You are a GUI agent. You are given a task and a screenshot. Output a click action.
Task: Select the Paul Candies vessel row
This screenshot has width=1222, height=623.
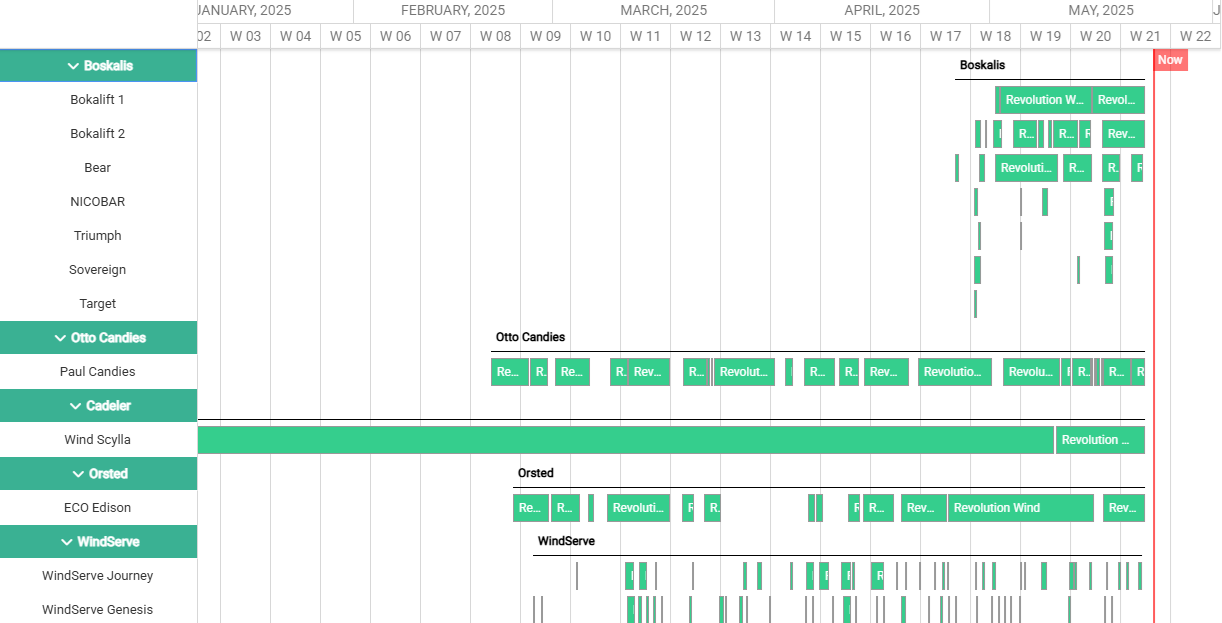click(98, 372)
